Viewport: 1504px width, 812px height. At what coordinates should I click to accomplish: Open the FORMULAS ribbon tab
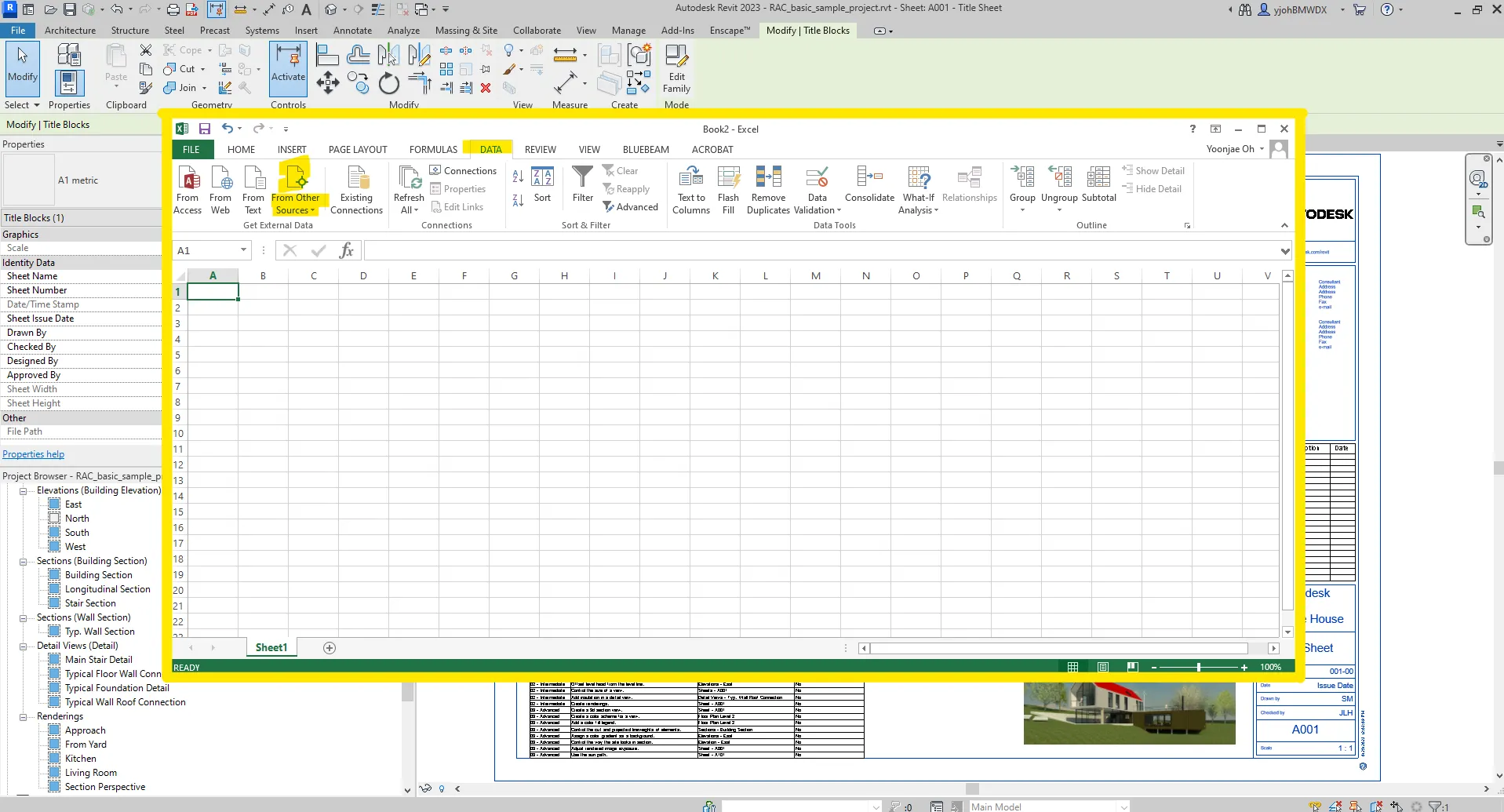coord(433,149)
